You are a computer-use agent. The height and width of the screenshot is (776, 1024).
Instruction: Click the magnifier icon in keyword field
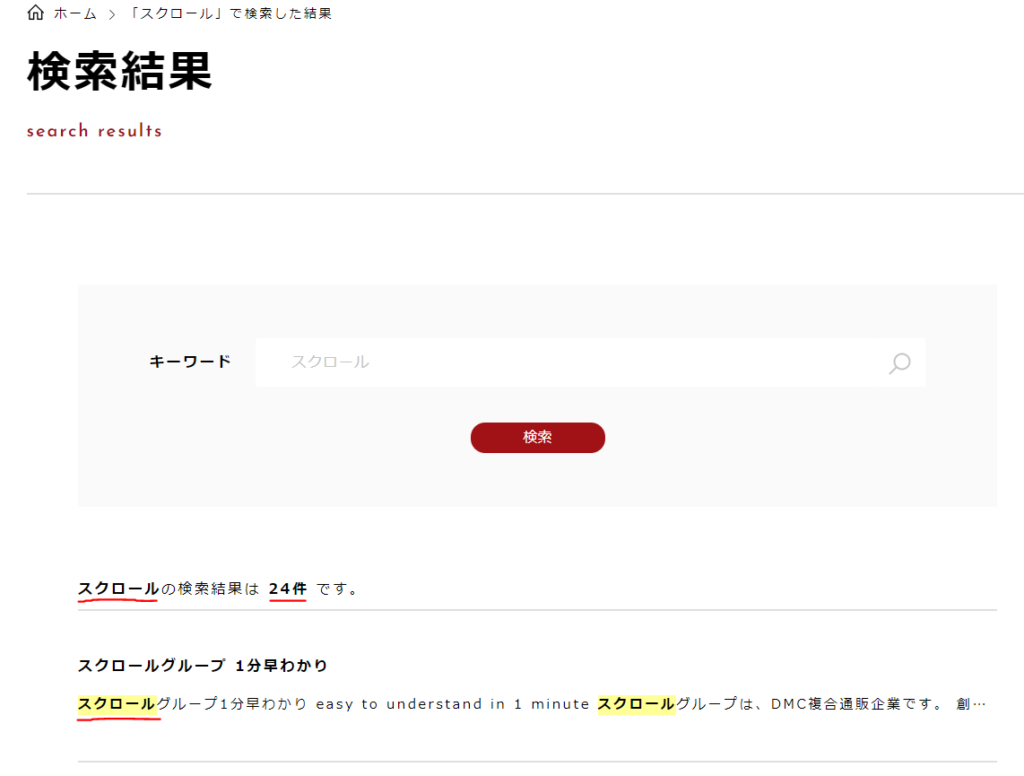pos(899,363)
